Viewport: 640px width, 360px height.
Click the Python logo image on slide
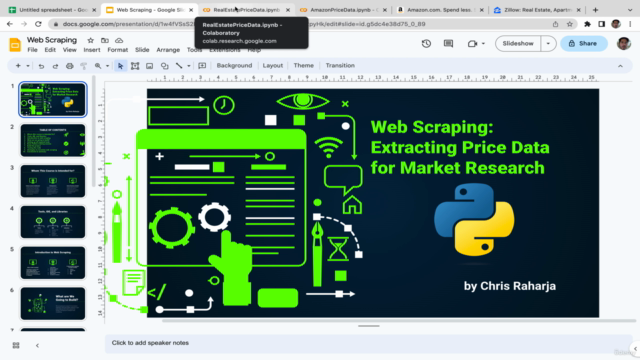[x=474, y=220]
